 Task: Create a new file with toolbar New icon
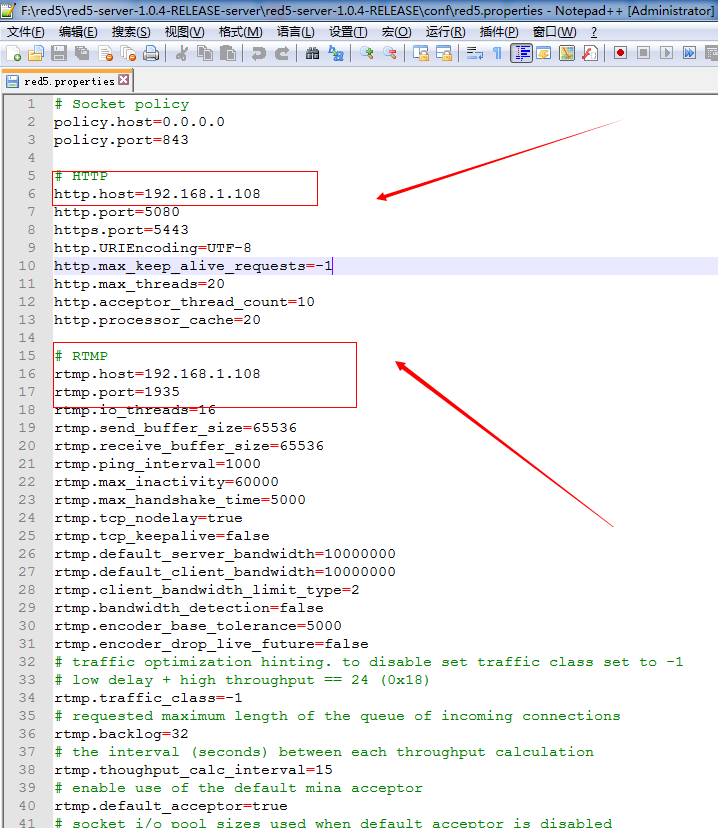(13, 53)
